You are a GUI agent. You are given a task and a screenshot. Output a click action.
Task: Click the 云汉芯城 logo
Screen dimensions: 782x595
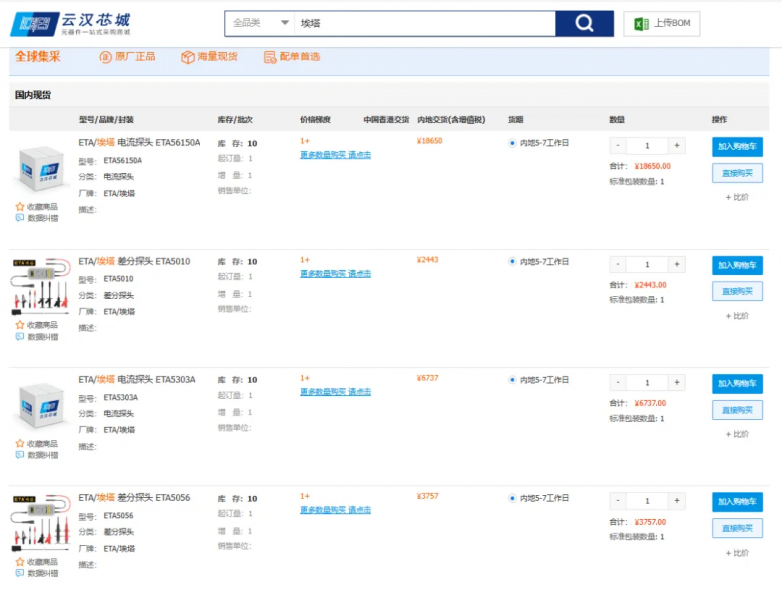tap(70, 23)
